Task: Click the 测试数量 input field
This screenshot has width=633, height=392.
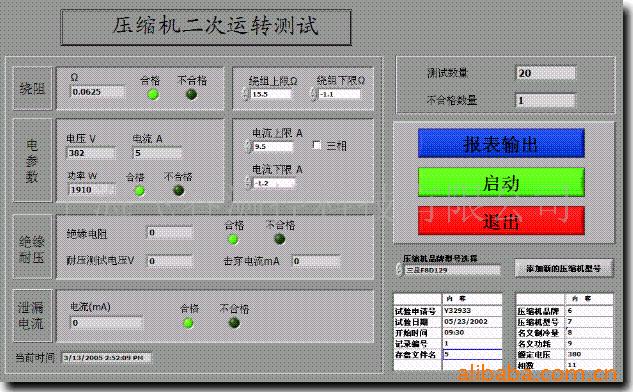Action: (x=546, y=73)
